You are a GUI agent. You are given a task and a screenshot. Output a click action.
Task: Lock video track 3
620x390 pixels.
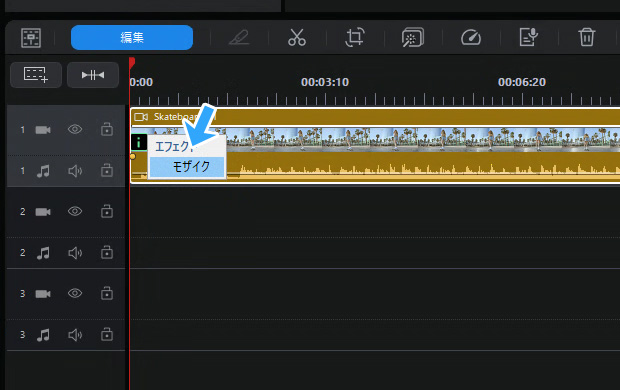[107, 293]
